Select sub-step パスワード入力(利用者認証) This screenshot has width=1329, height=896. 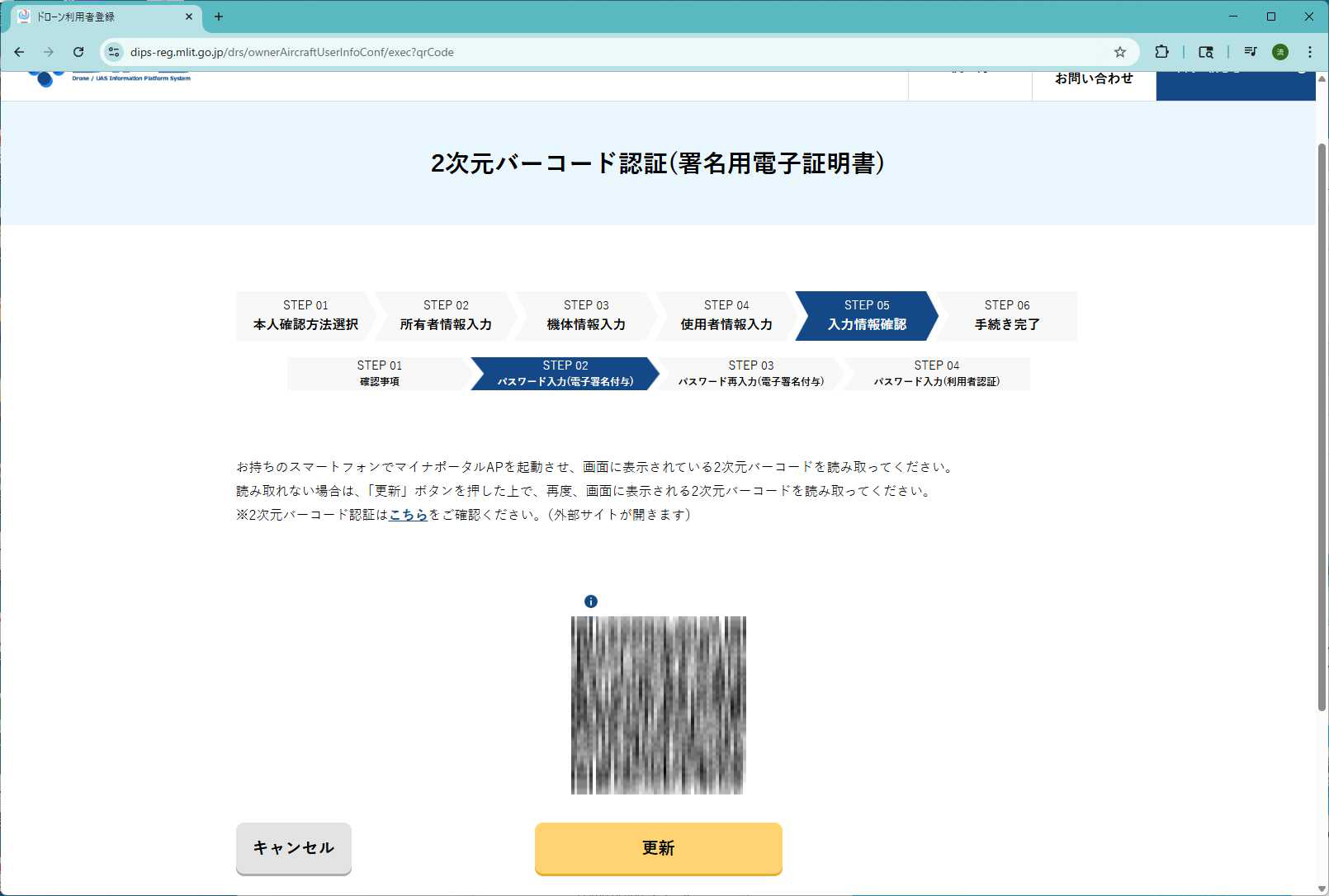937,374
